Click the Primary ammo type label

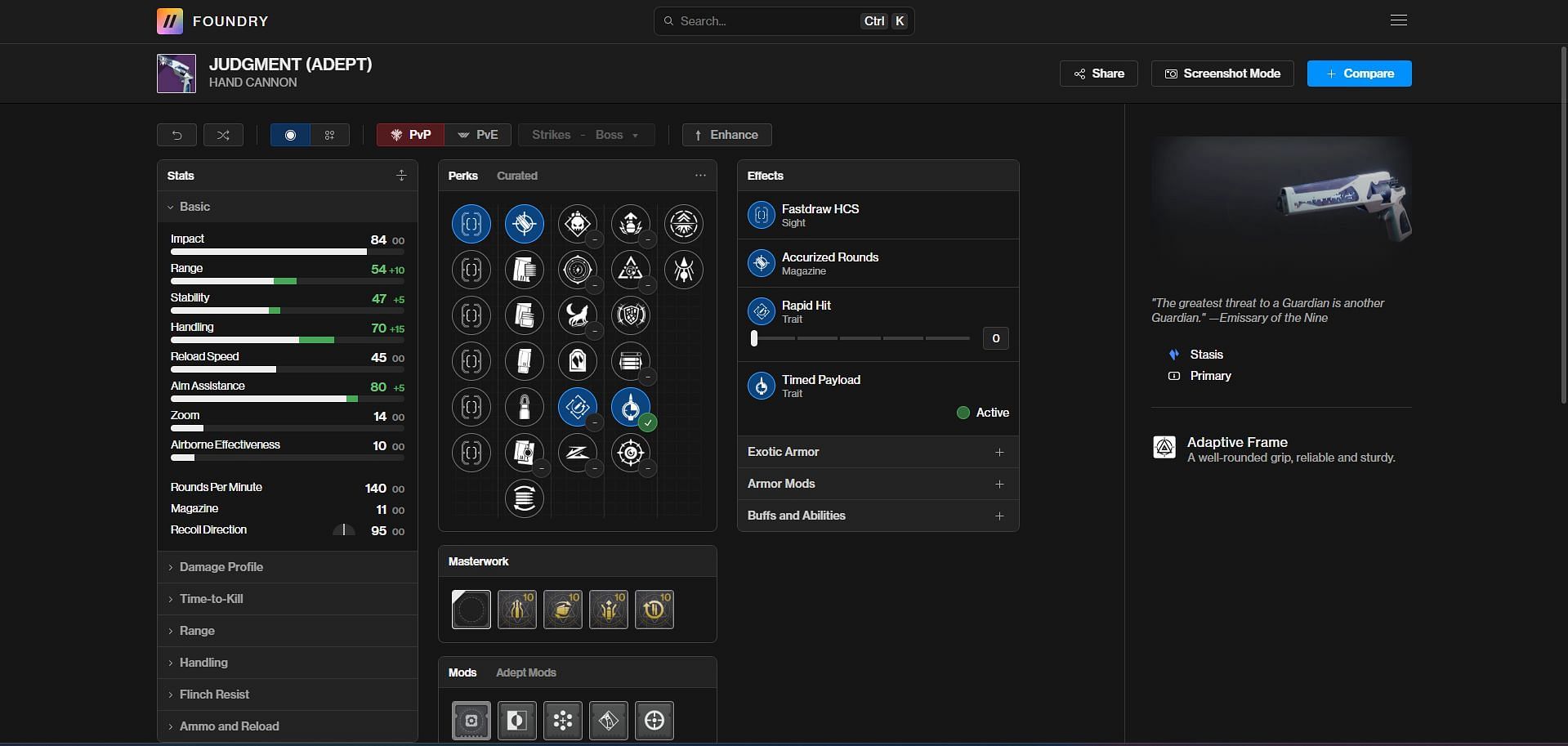tap(1211, 376)
